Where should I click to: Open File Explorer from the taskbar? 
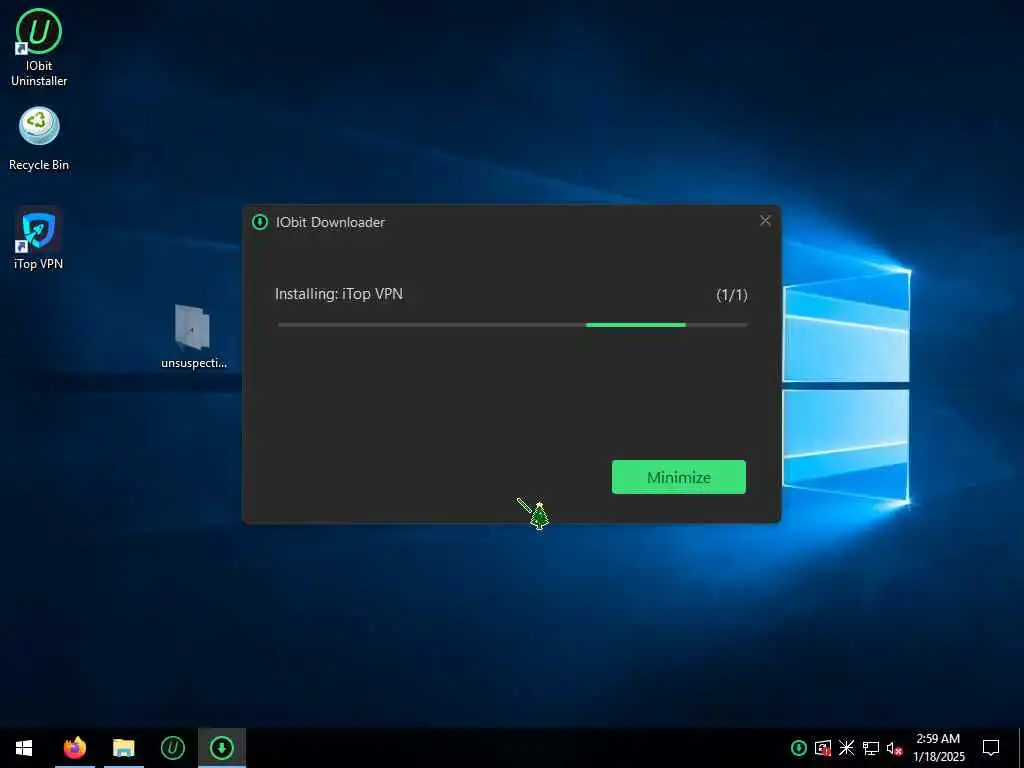coord(123,748)
